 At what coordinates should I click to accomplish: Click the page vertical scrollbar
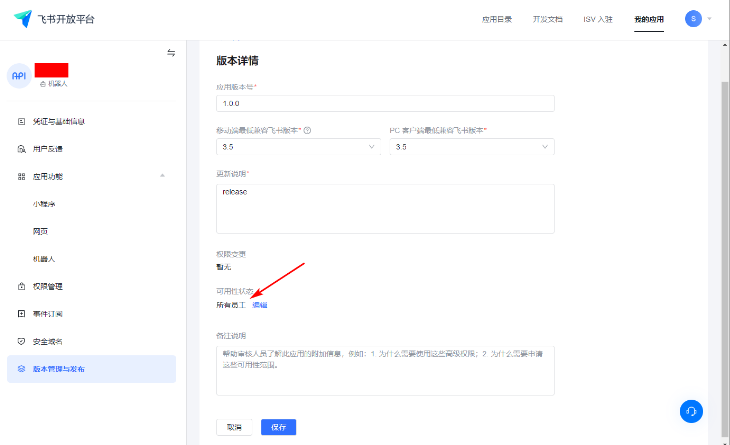click(725, 258)
